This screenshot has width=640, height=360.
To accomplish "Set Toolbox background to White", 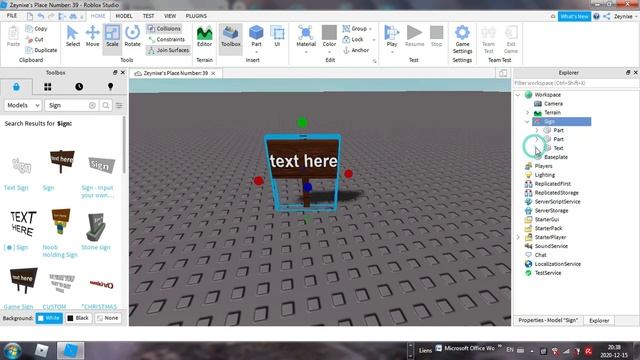I will click(49, 318).
